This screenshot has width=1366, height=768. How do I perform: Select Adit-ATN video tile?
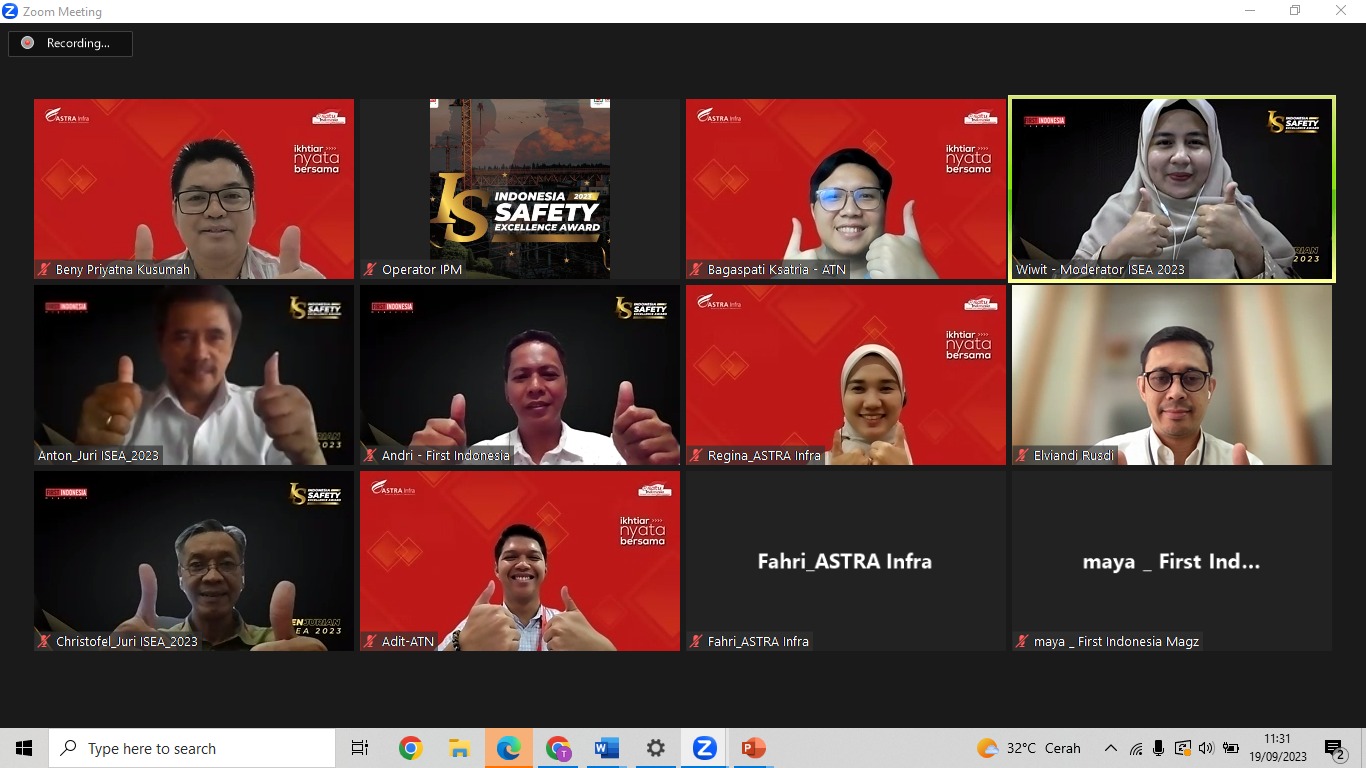tap(520, 561)
